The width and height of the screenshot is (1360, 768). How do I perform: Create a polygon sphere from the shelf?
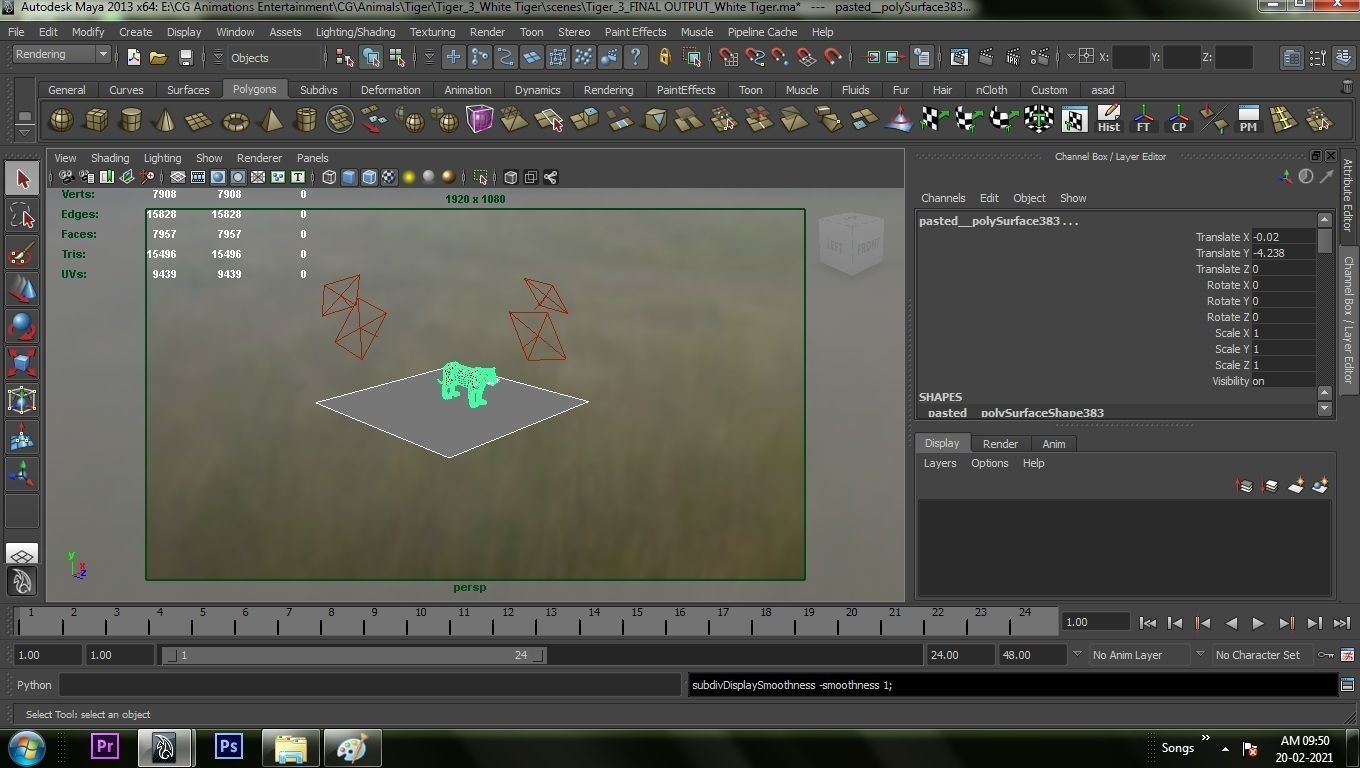[x=62, y=120]
